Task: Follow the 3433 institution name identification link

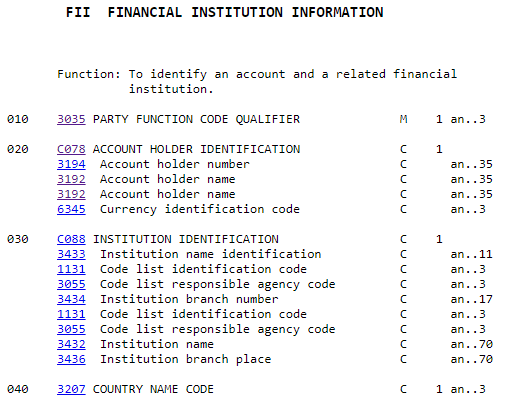Action: (71, 254)
